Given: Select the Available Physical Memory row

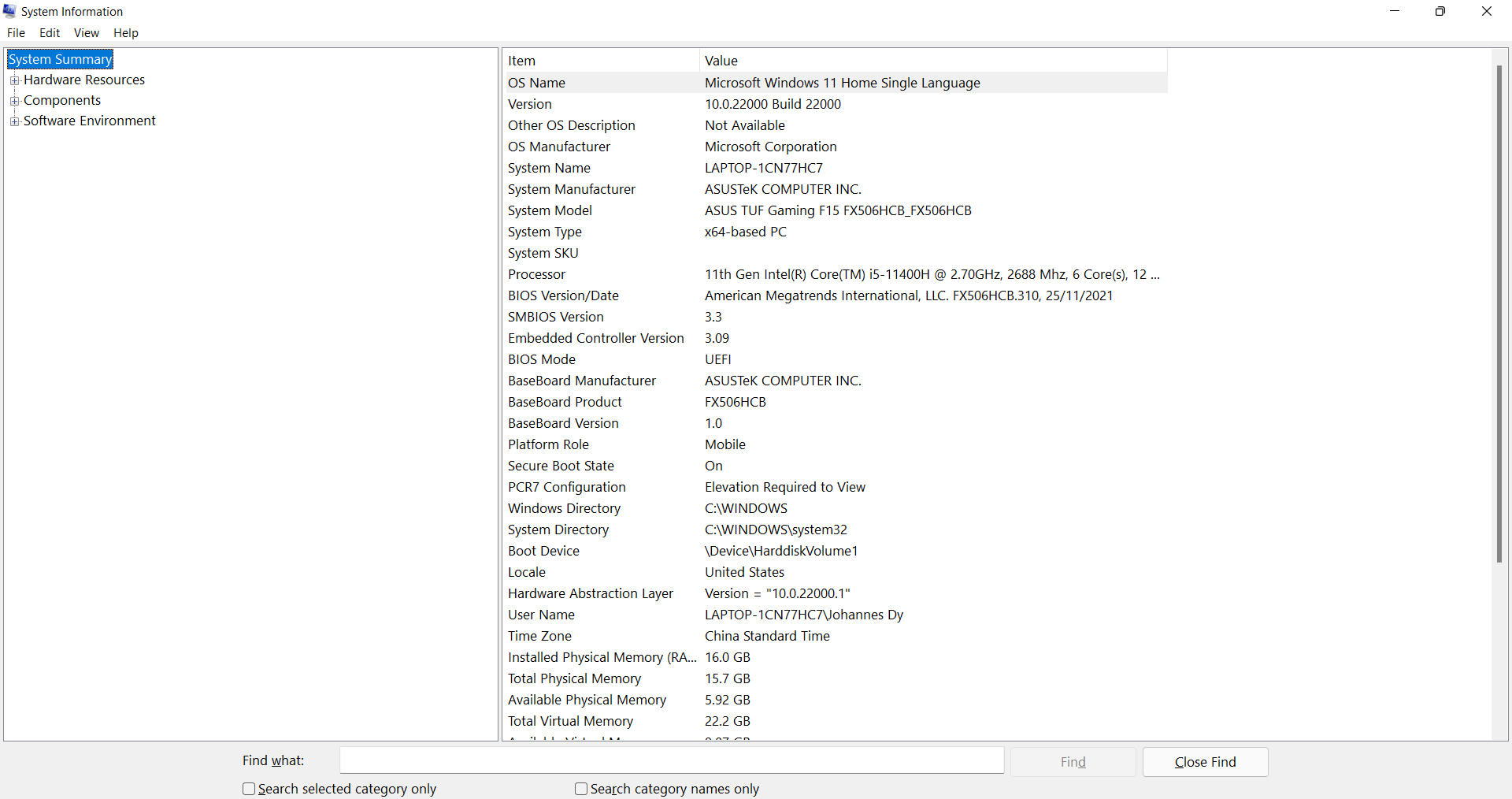Looking at the screenshot, I should 835,700.
